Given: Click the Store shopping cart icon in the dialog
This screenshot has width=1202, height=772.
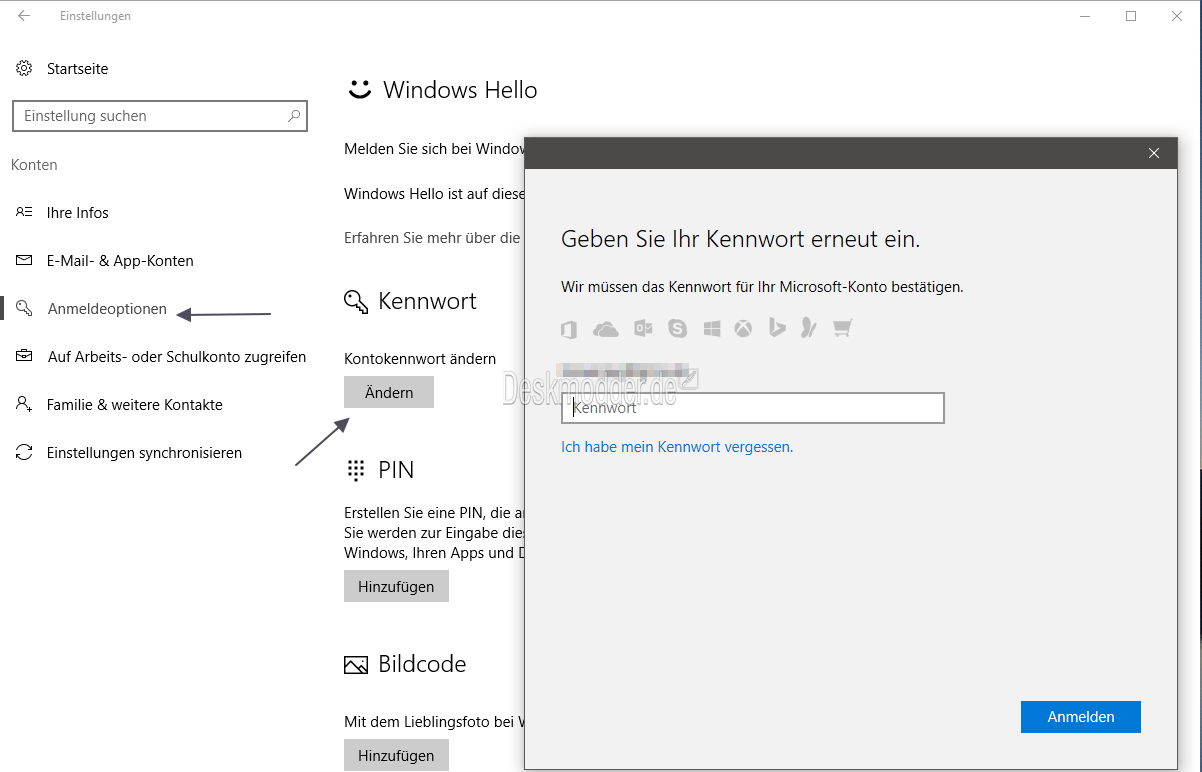Looking at the screenshot, I should click(842, 328).
